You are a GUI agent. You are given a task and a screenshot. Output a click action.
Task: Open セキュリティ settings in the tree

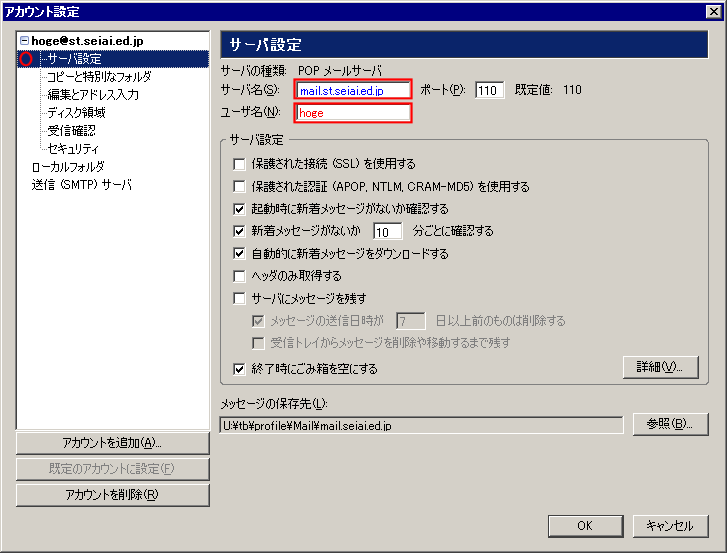pyautogui.click(x=73, y=149)
